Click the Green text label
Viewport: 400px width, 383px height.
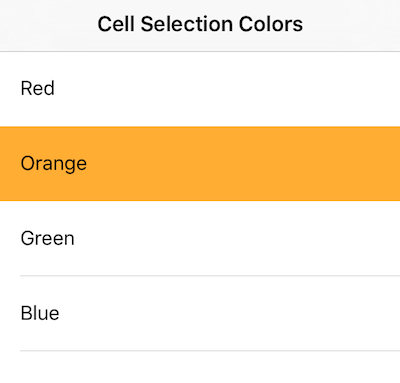tap(47, 238)
